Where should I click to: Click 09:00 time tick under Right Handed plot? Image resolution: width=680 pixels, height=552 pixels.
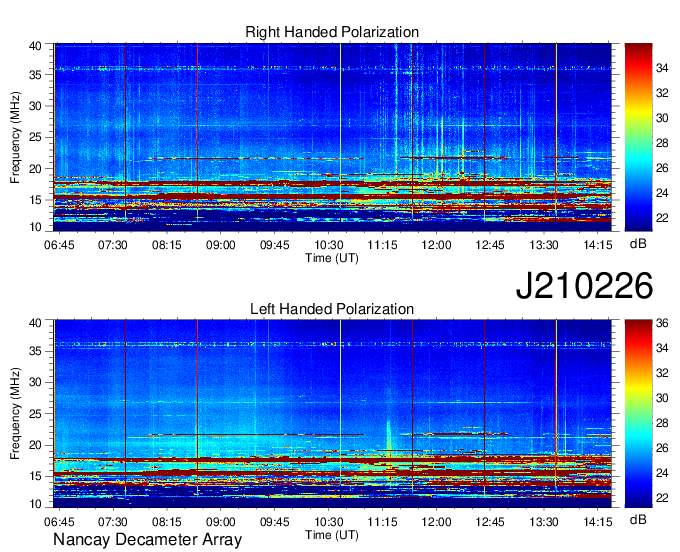[221, 245]
